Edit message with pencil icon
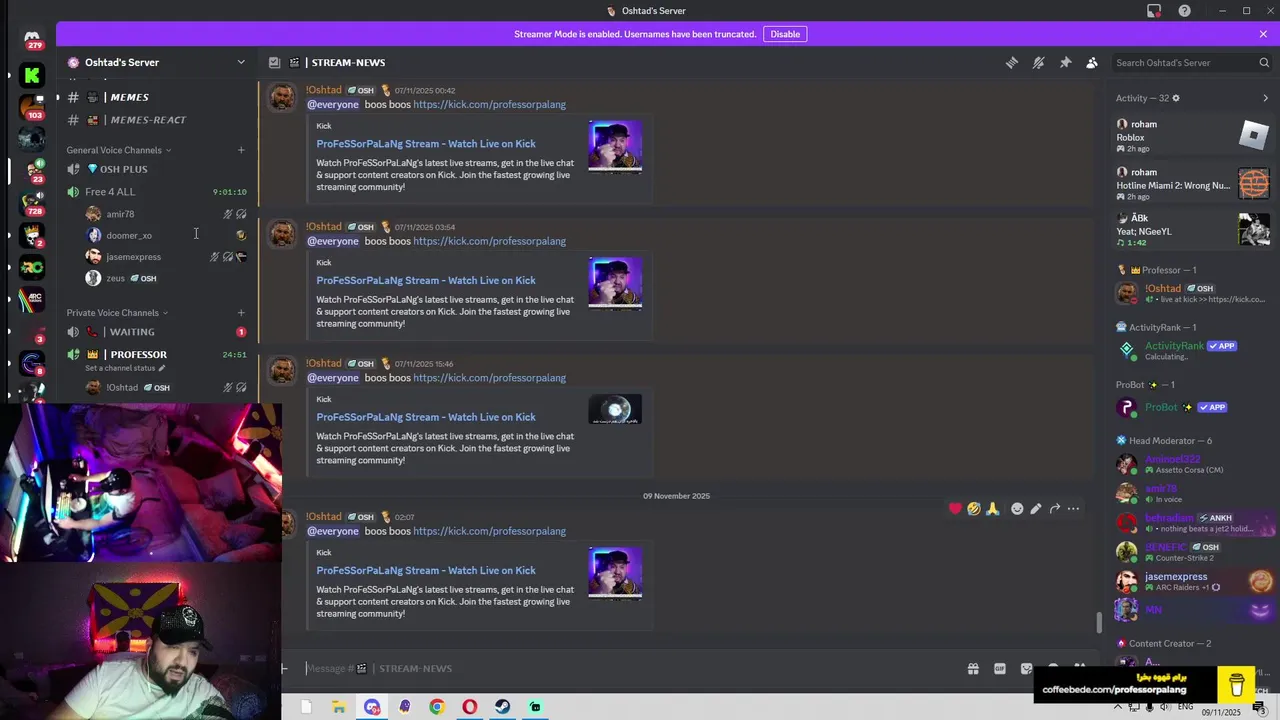 tap(1036, 508)
